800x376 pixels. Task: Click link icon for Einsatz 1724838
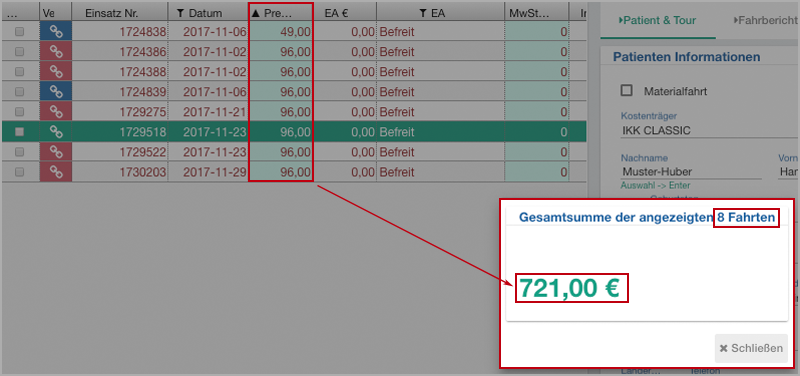[x=56, y=32]
